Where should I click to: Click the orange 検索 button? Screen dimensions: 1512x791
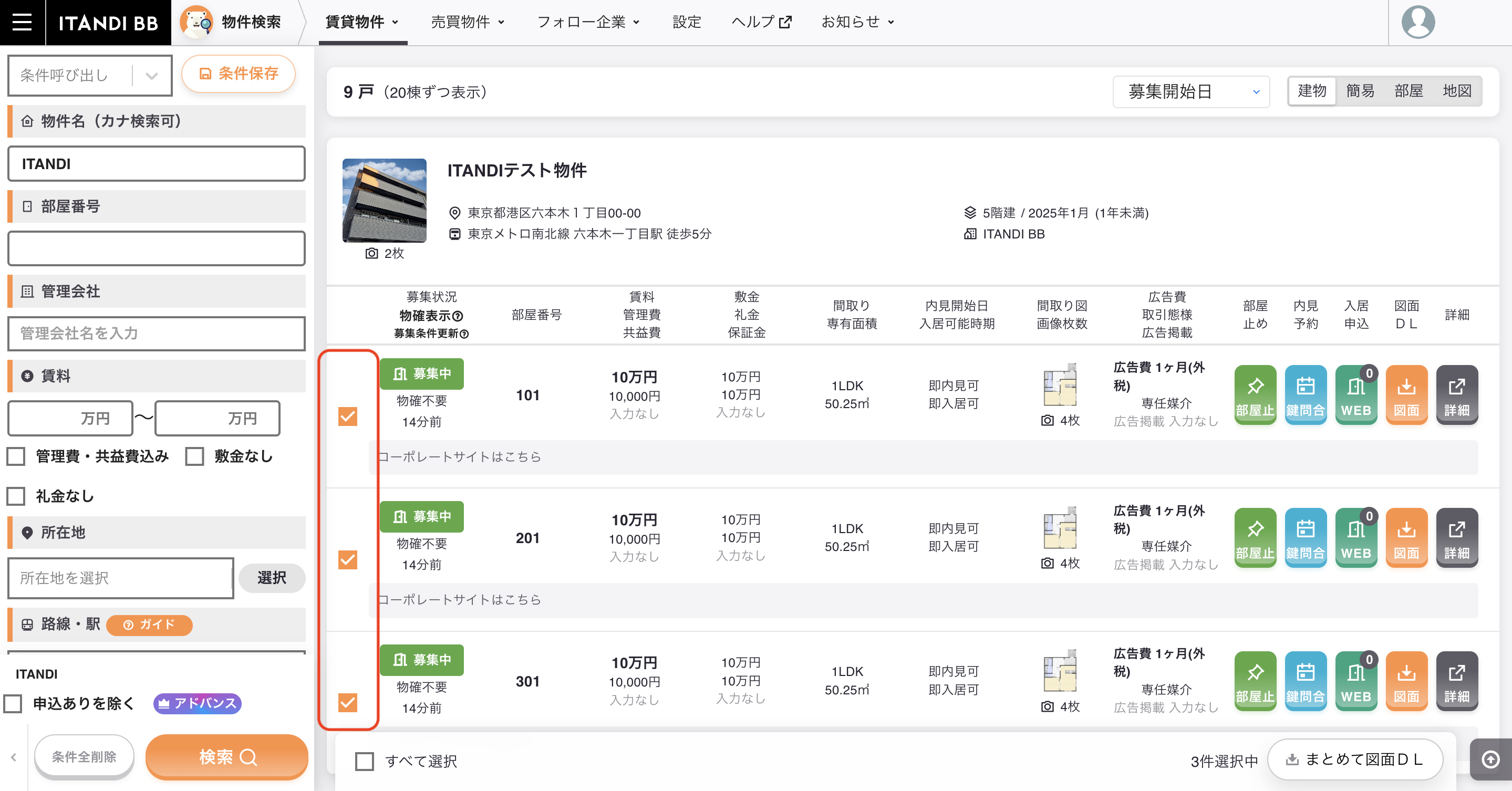(226, 757)
